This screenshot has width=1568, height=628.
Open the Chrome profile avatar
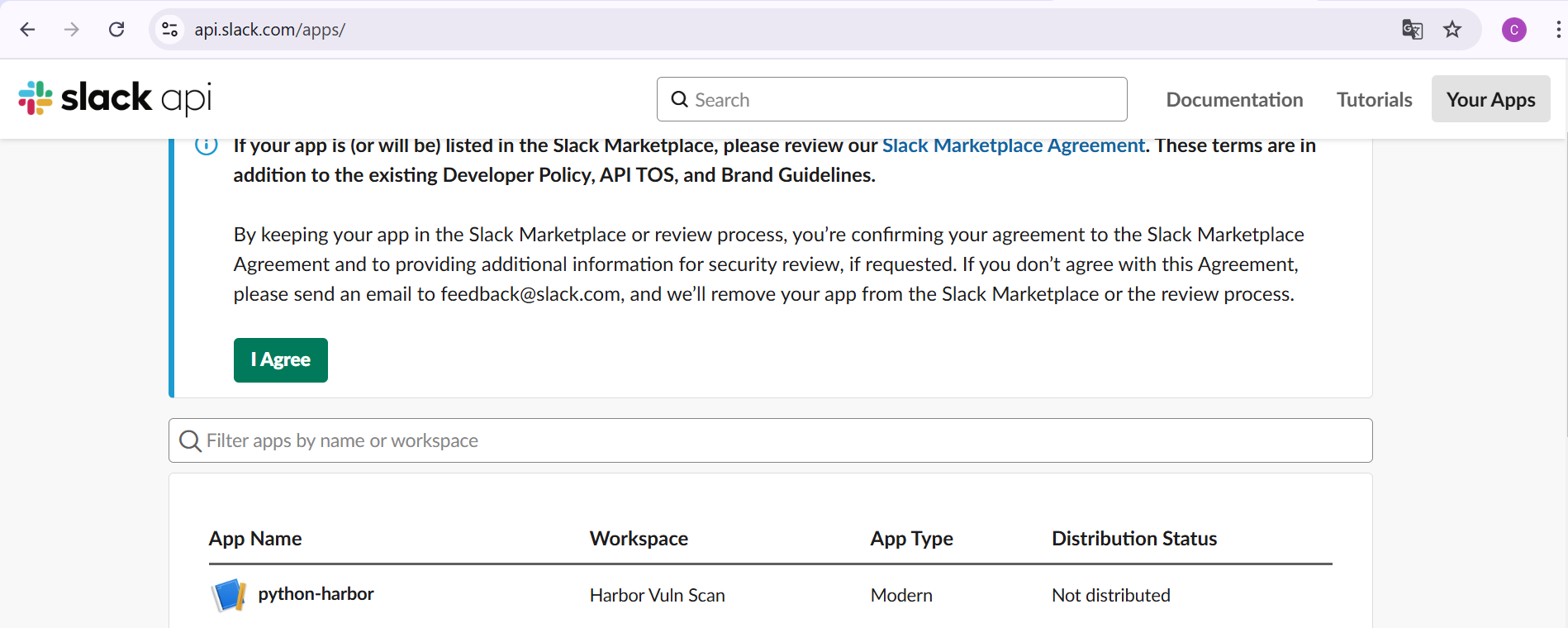pyautogui.click(x=1513, y=30)
